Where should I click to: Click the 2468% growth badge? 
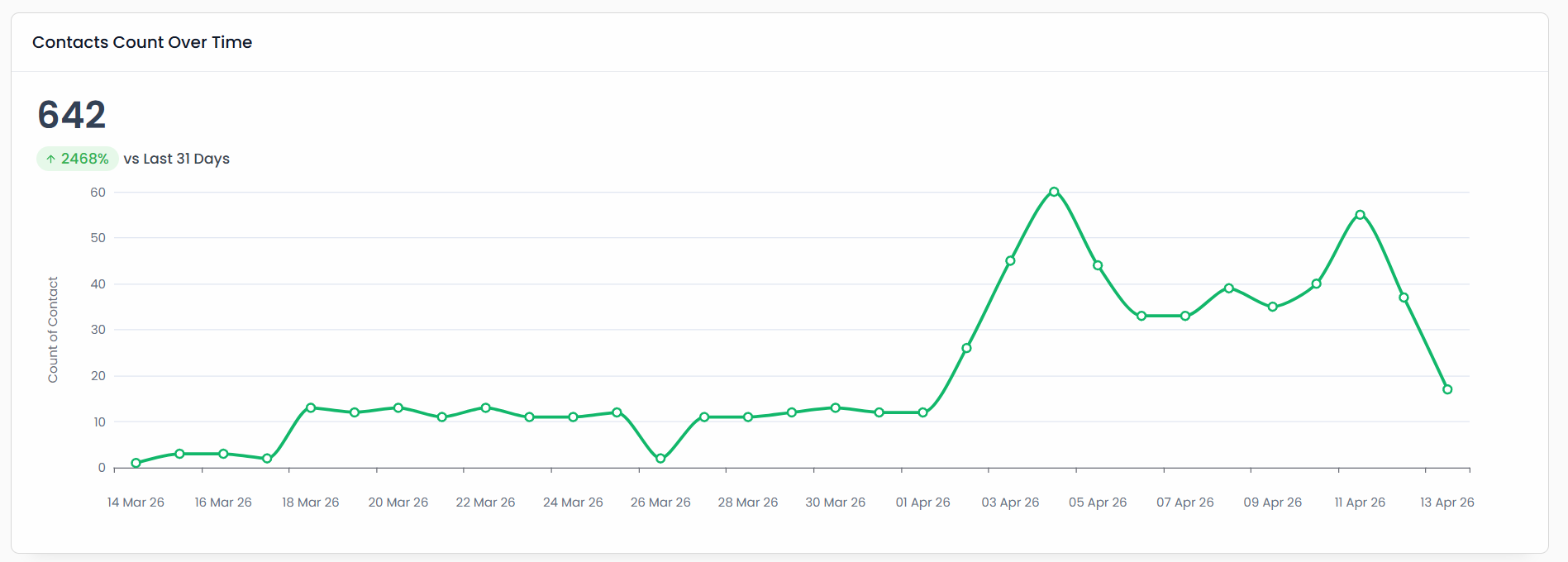click(x=78, y=159)
